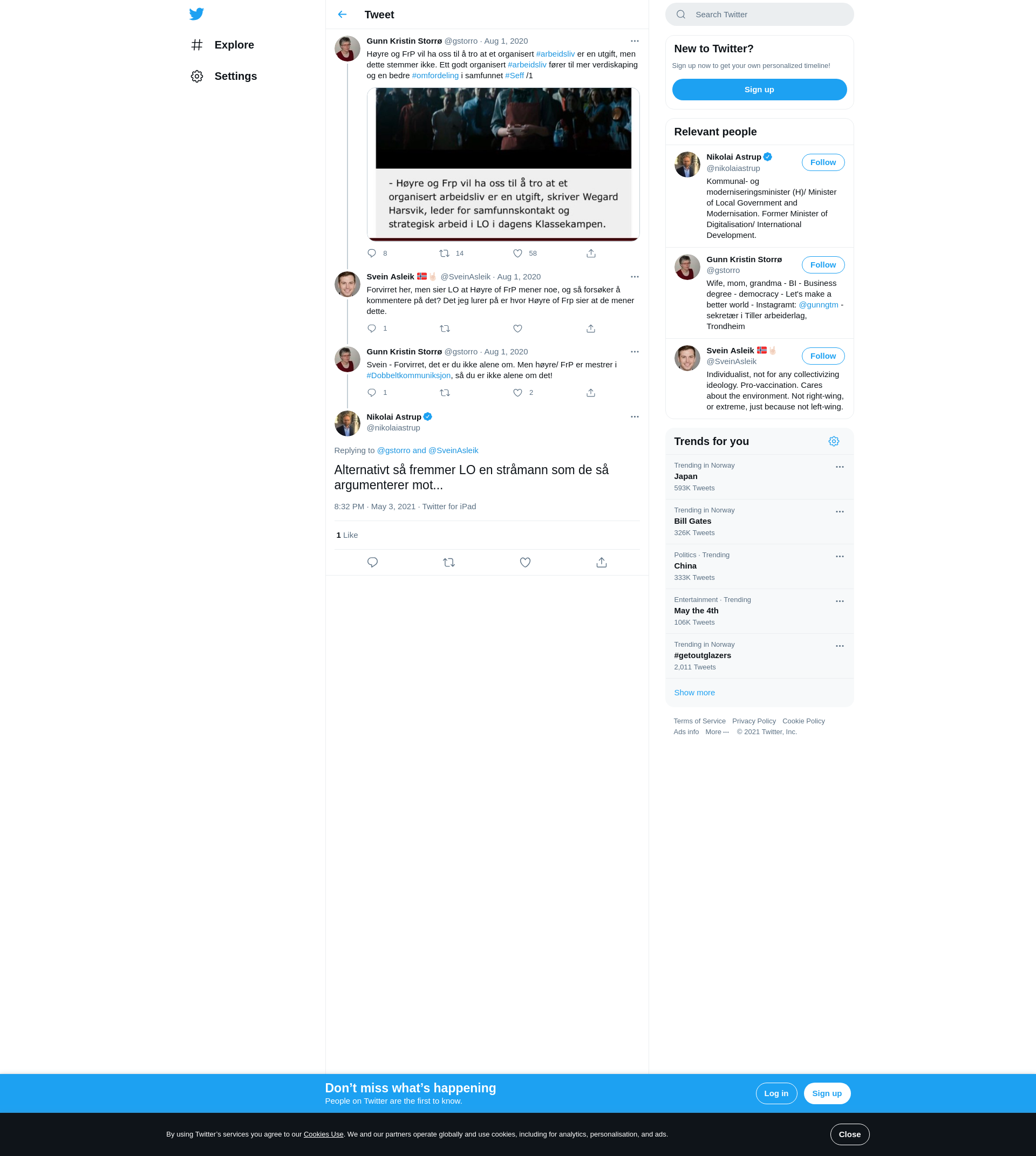This screenshot has height=1156, width=1036.
Task: Like Svein Asleik's tweet
Action: point(517,329)
